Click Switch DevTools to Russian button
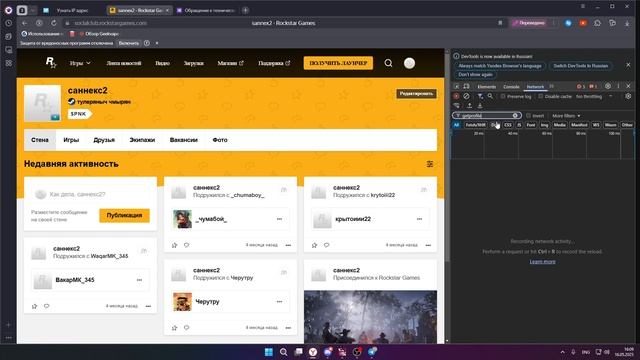 (580, 66)
